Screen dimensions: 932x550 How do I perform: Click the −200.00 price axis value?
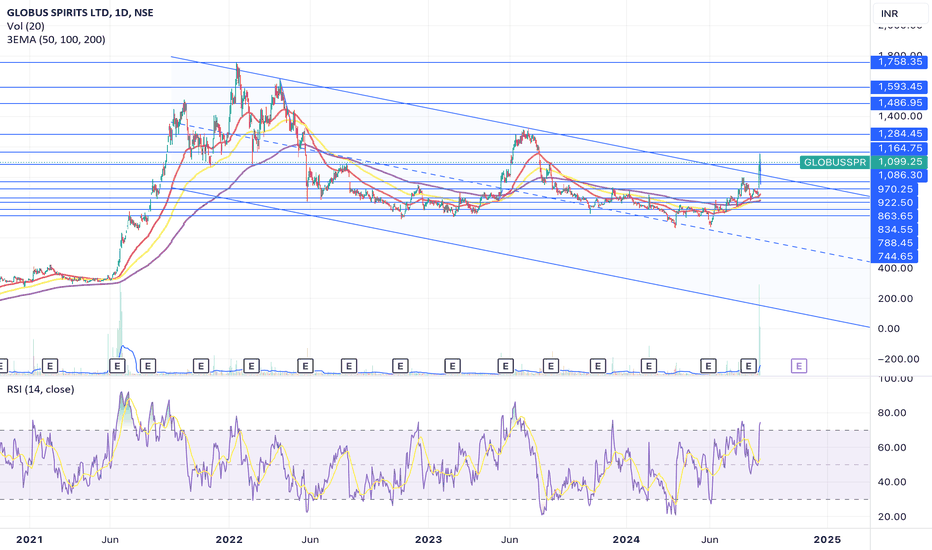pyautogui.click(x=898, y=359)
